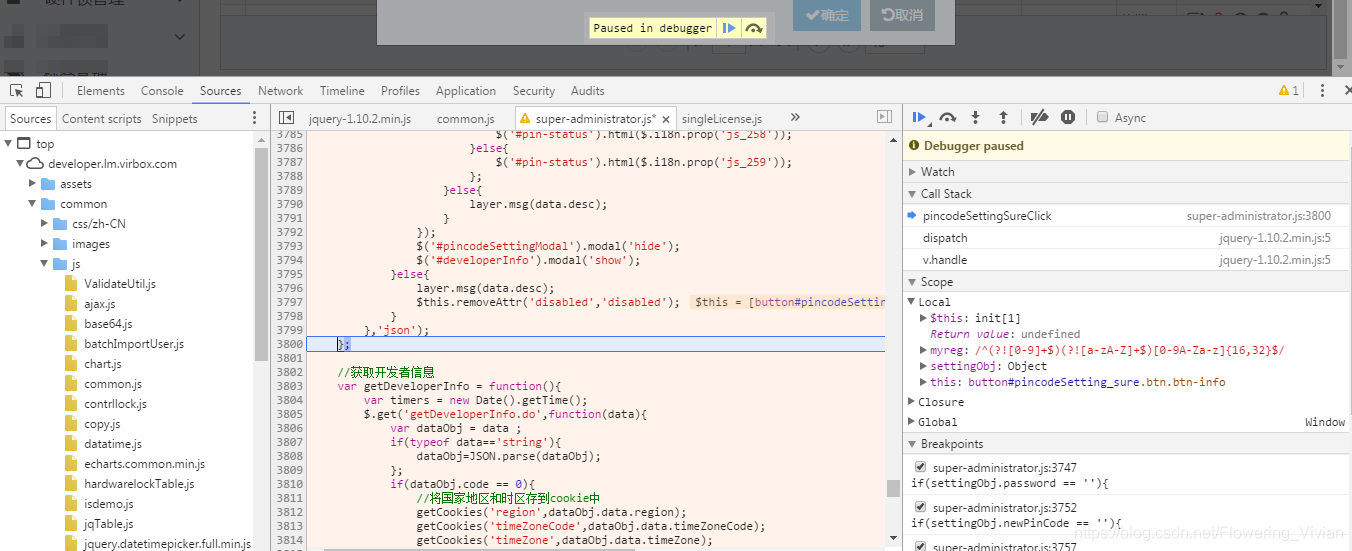1352x551 pixels.
Task: Expand the css/zh-CN folder
Action: [x=45, y=224]
